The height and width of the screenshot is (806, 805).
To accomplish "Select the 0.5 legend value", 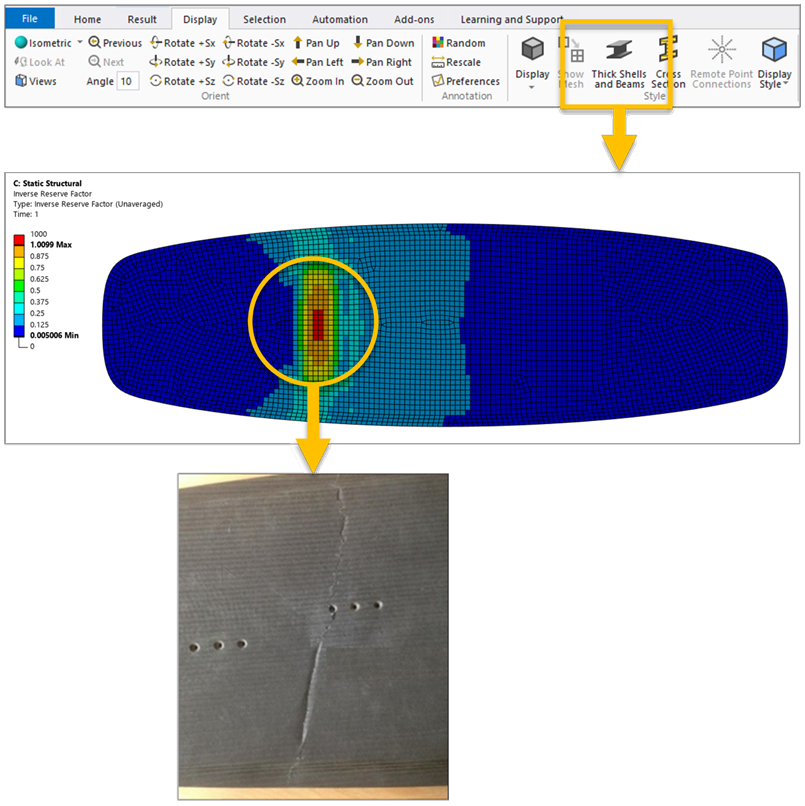I will coord(35,290).
